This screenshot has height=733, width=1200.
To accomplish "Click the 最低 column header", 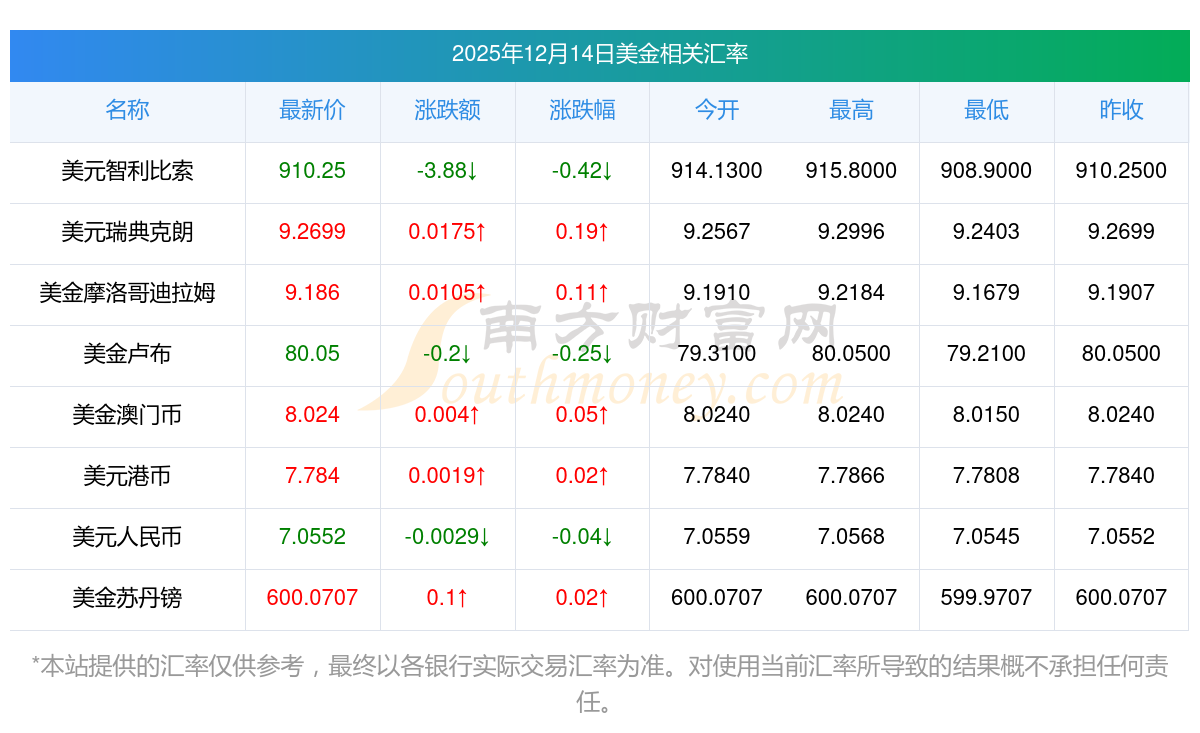I will 986,110.
